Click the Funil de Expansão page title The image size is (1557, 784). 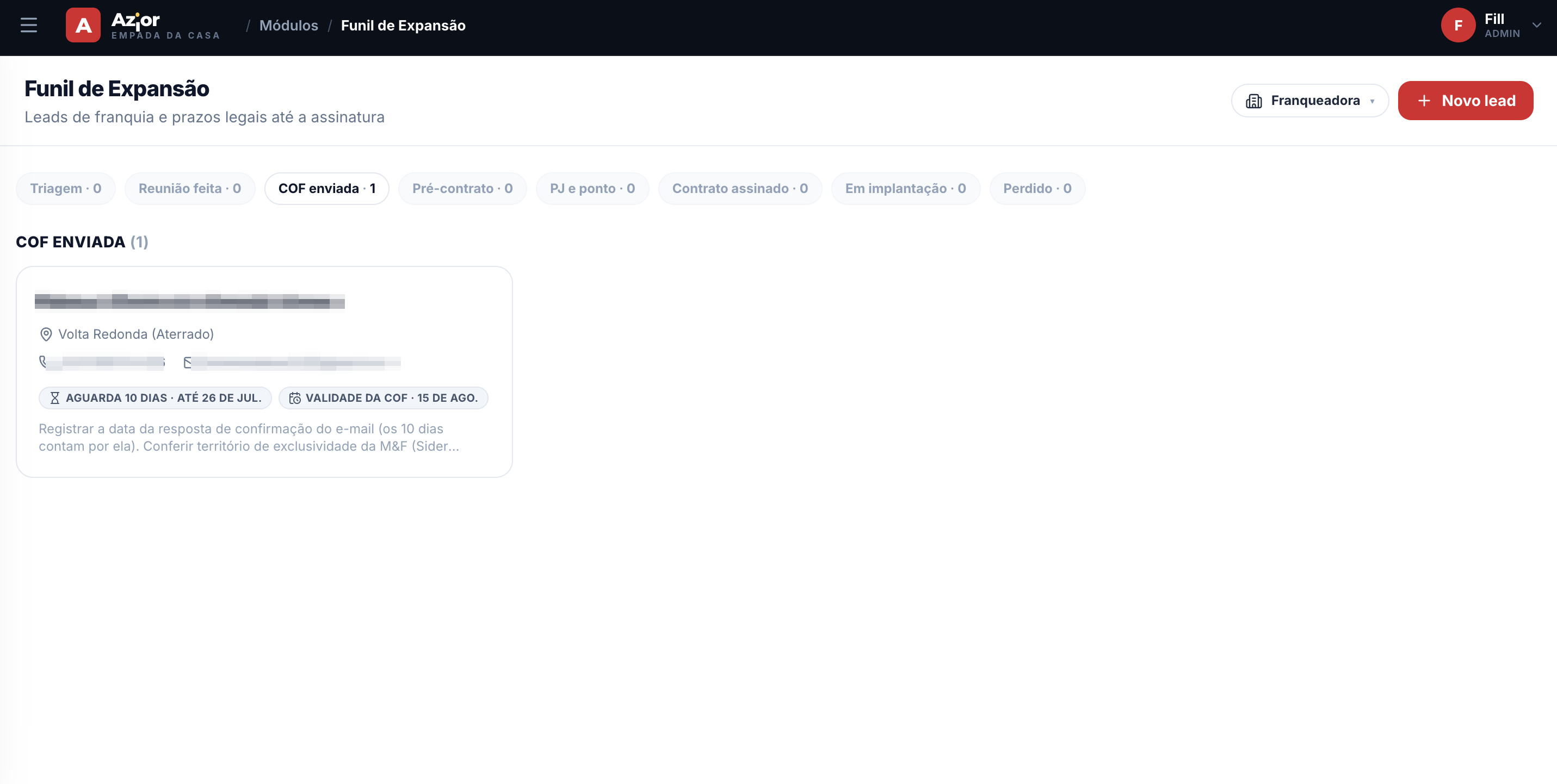coord(116,89)
